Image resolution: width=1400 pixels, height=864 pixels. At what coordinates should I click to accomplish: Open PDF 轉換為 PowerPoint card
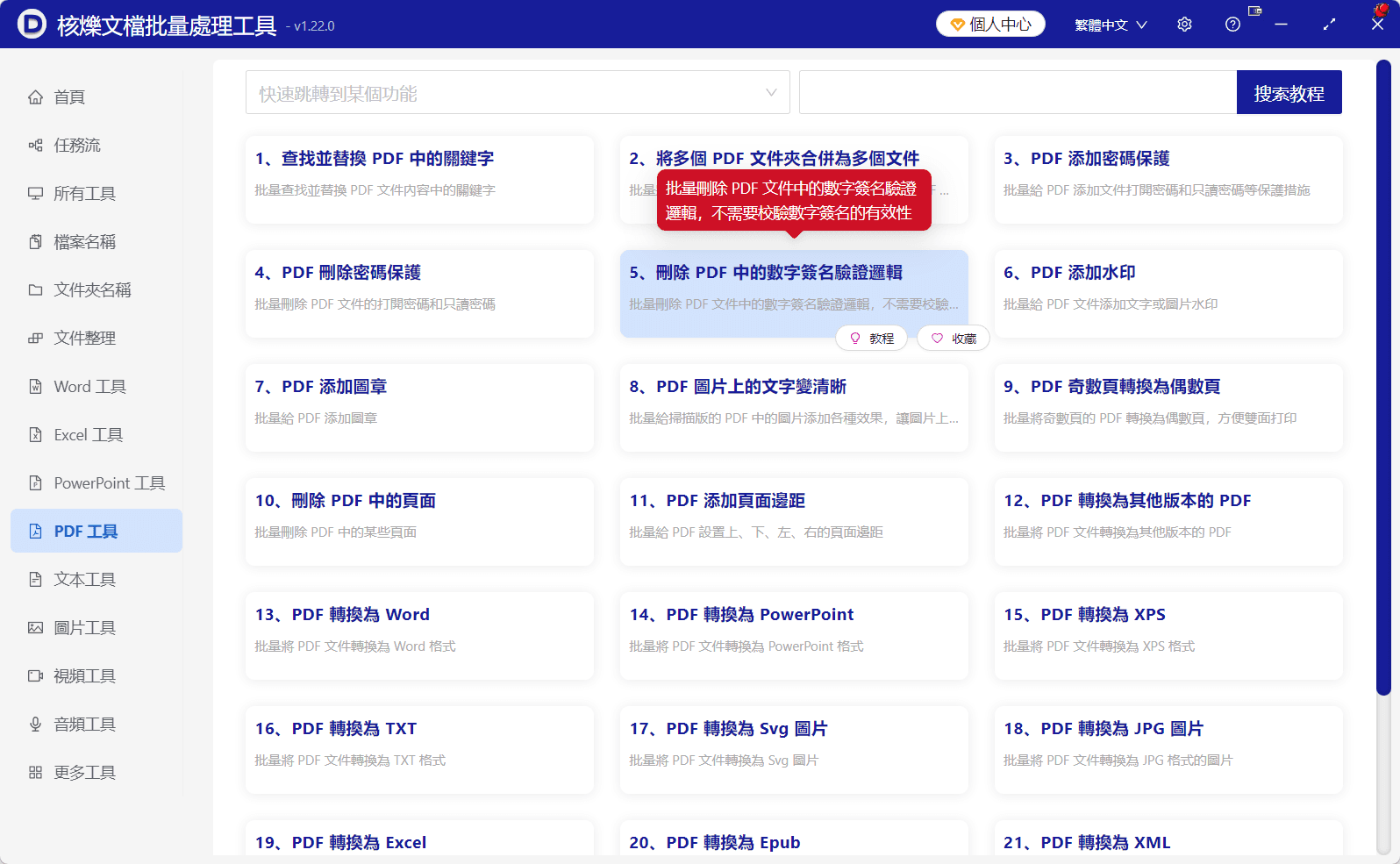pyautogui.click(x=794, y=636)
